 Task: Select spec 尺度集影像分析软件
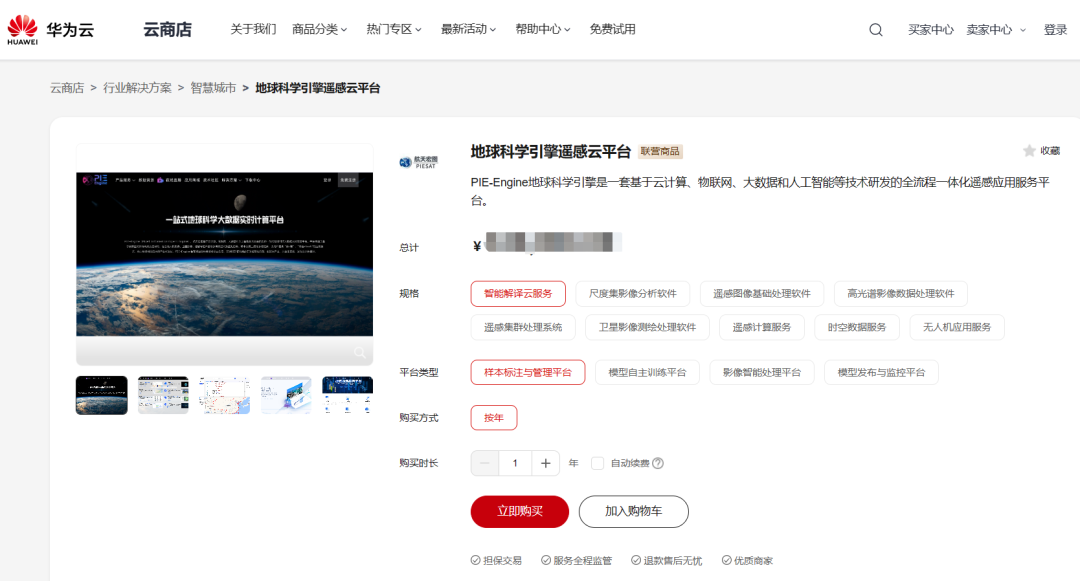click(x=633, y=294)
